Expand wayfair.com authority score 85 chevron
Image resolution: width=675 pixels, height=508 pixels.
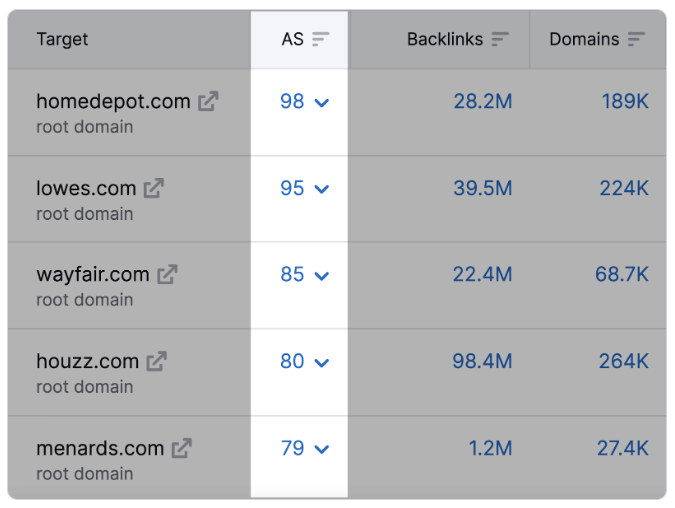(322, 276)
